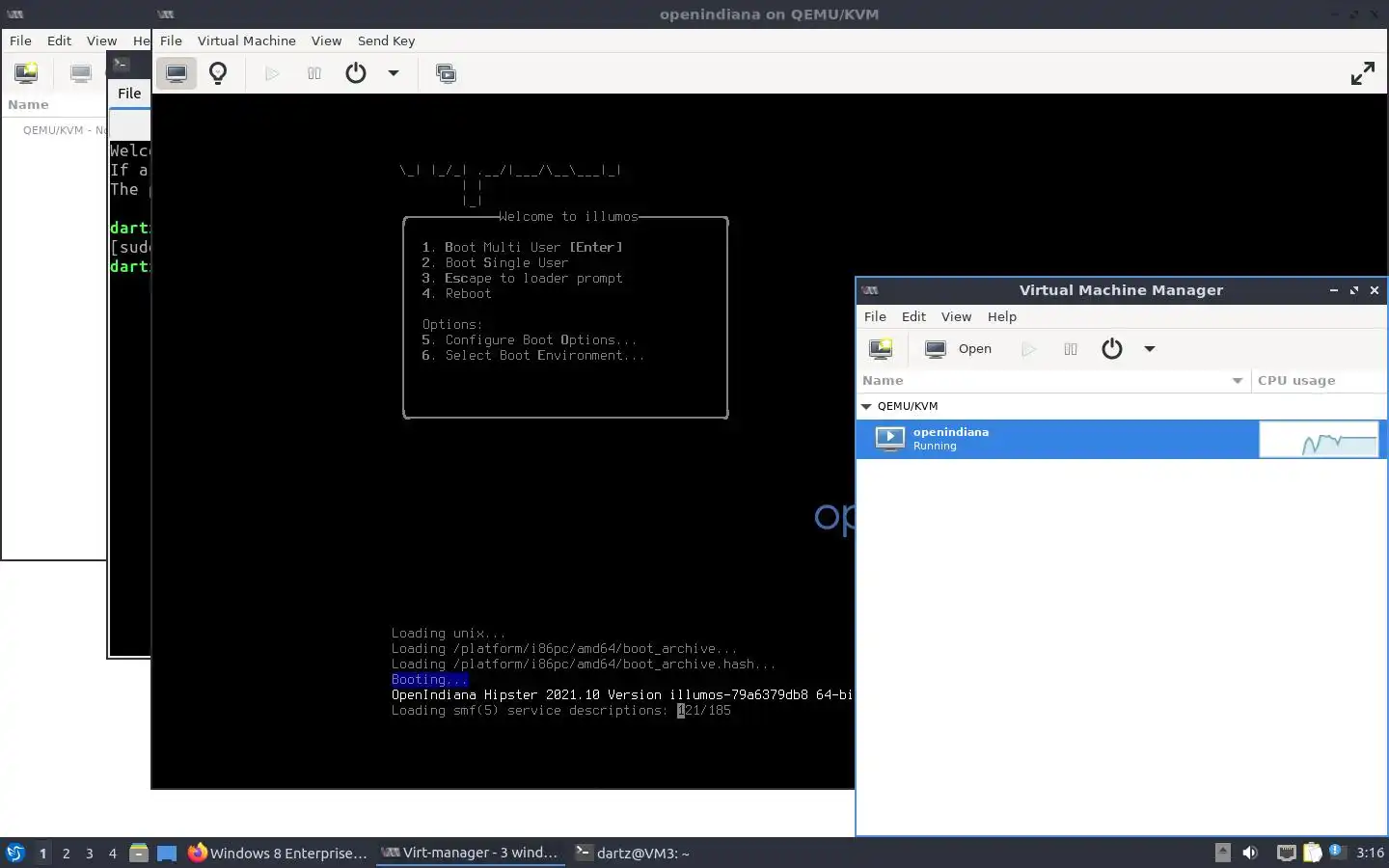Click run icon in openindiana viewer toolbar

(x=272, y=73)
